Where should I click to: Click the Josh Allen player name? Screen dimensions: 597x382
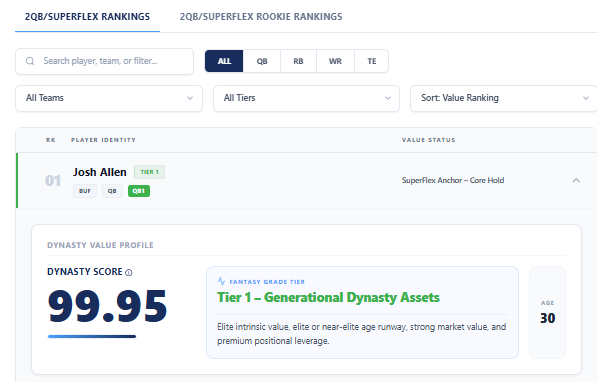[99, 172]
